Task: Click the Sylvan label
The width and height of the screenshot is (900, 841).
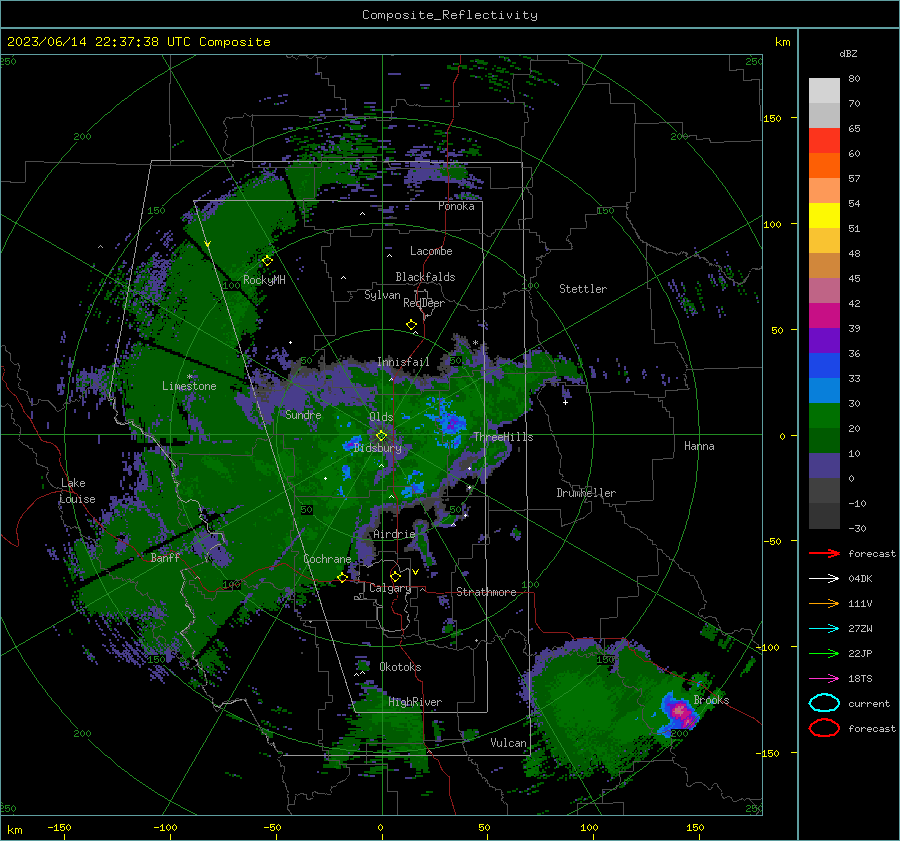Action: point(382,295)
